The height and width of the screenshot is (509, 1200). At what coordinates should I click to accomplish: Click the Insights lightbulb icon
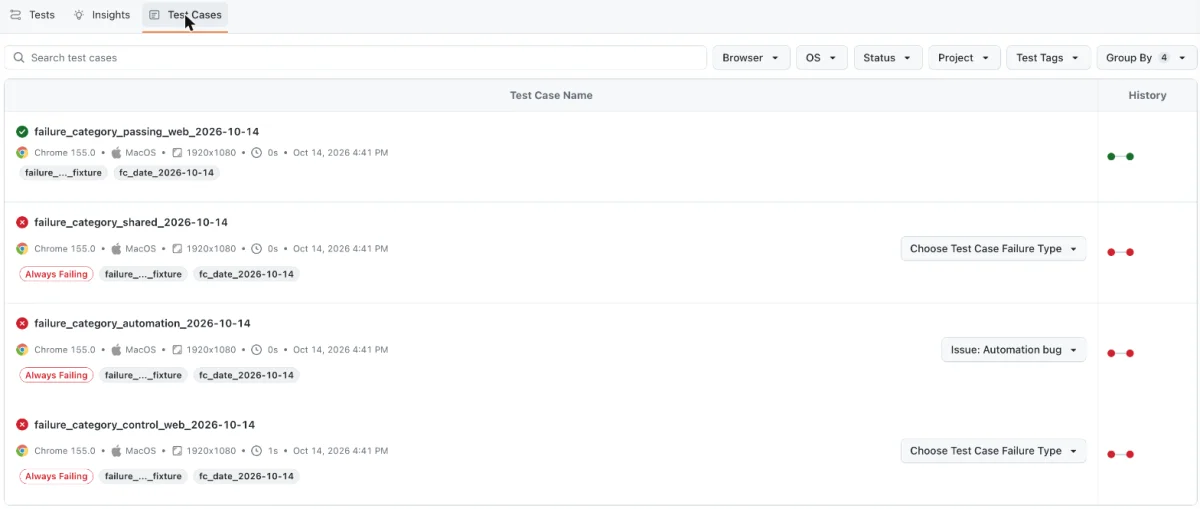tap(79, 15)
